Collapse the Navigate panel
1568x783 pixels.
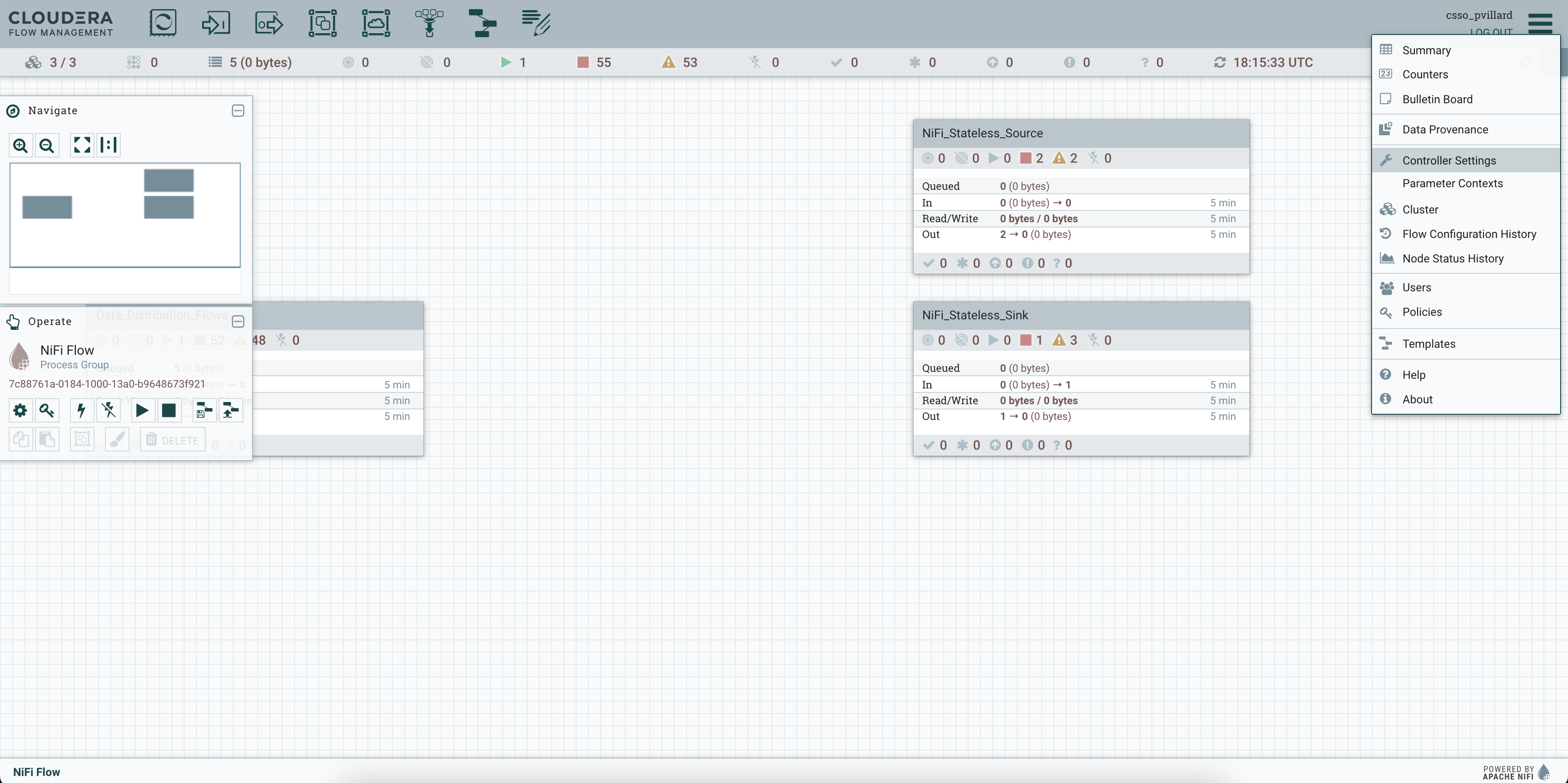click(x=238, y=111)
